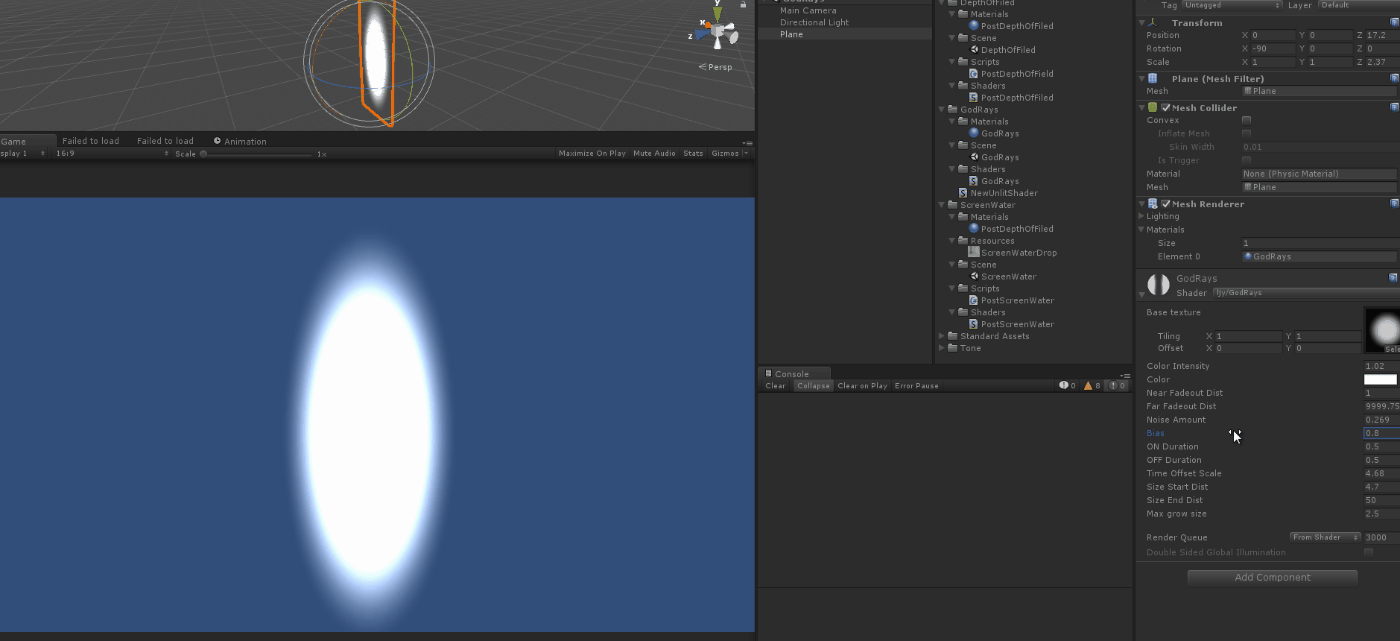Screen dimensions: 1400x641
Task: Click the Base texture thumbnail
Action: [1382, 330]
